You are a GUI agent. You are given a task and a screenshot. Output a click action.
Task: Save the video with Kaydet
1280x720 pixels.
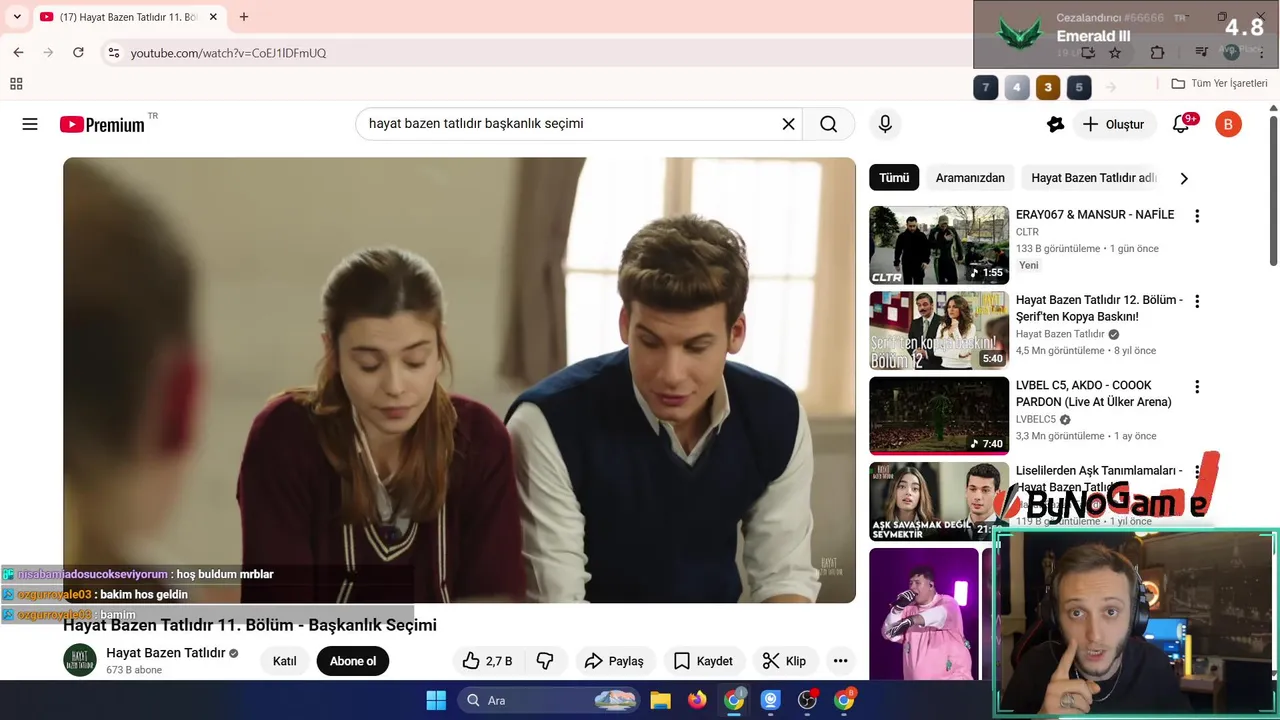click(x=703, y=661)
